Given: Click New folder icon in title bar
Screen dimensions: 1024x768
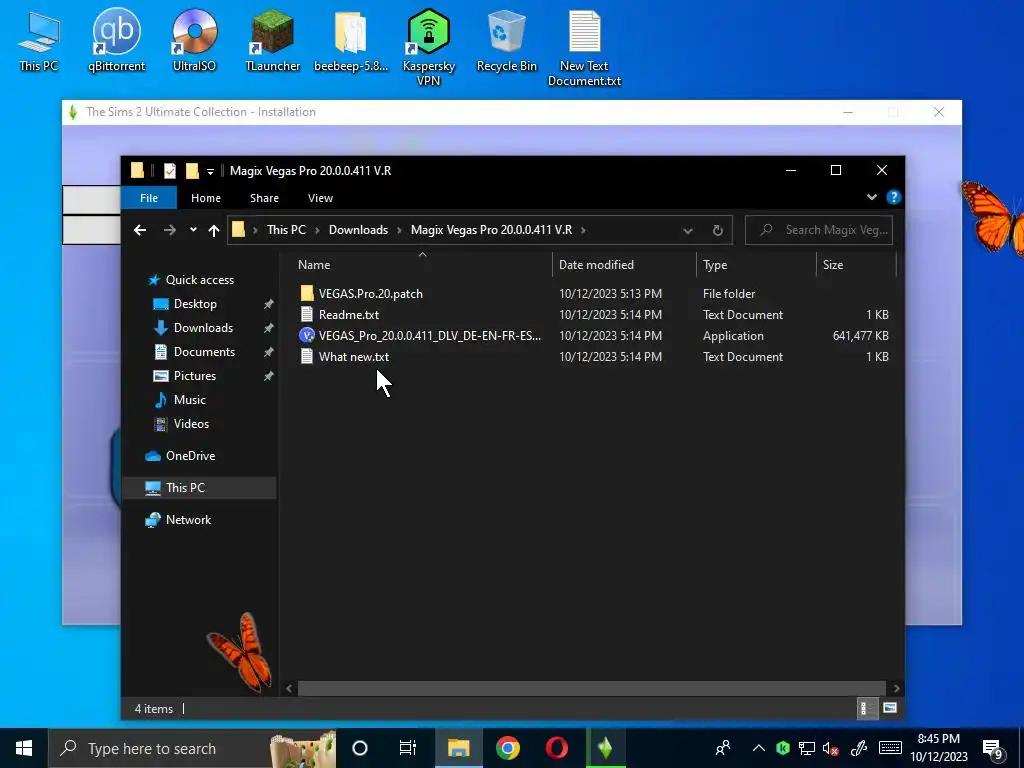Looking at the screenshot, I should (x=192, y=170).
